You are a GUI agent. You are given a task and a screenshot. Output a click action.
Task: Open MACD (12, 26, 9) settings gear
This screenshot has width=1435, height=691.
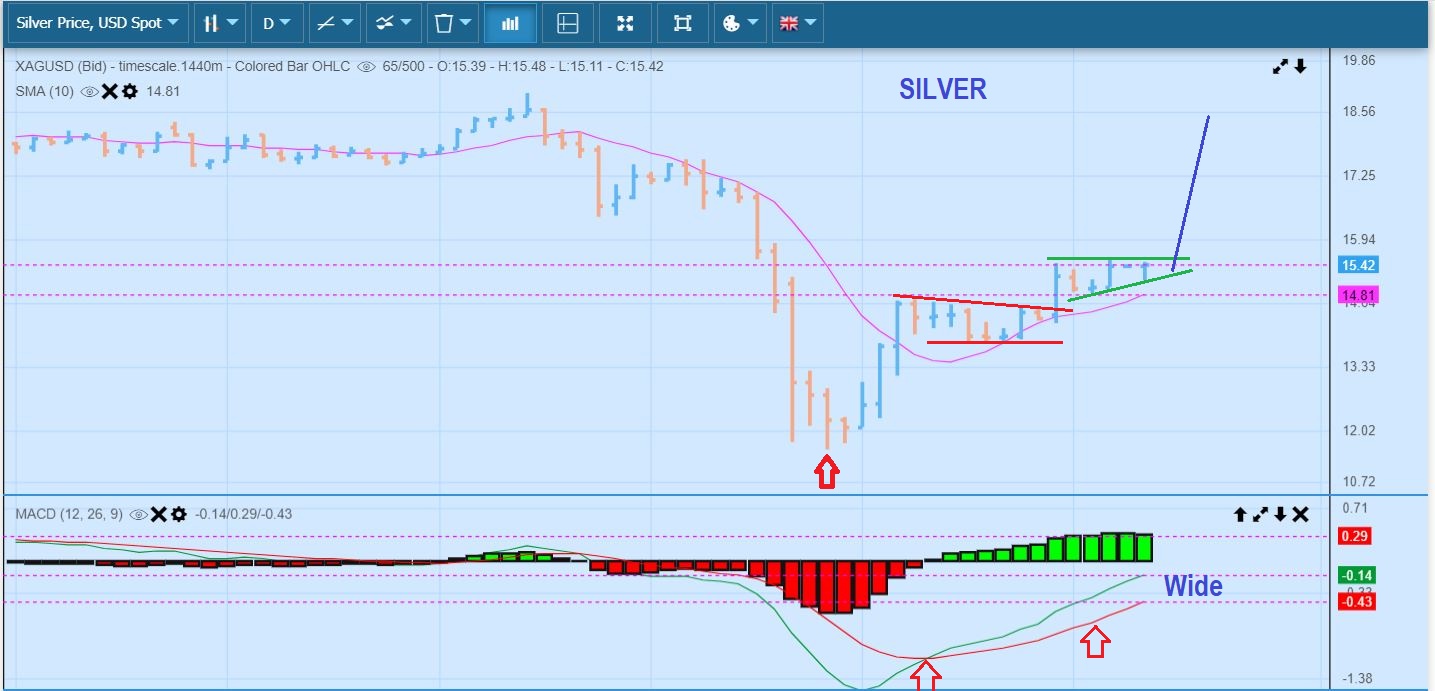point(178,514)
